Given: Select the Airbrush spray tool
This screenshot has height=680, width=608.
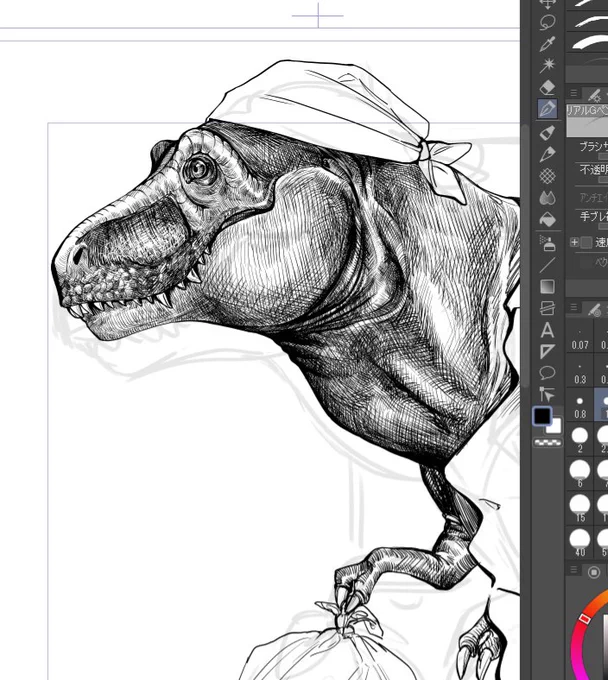Looking at the screenshot, I should pyautogui.click(x=547, y=243).
